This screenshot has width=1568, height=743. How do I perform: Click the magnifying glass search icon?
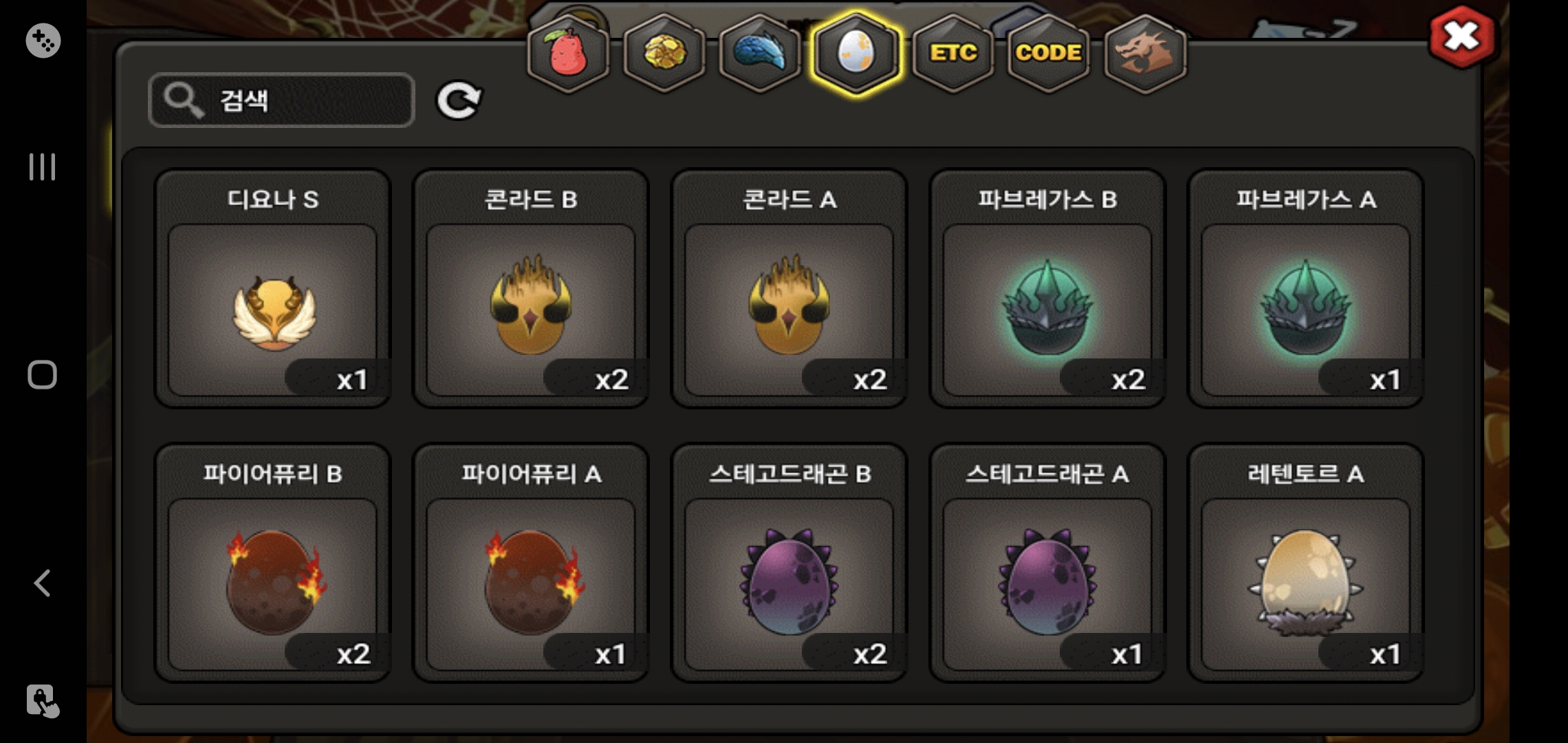click(183, 100)
